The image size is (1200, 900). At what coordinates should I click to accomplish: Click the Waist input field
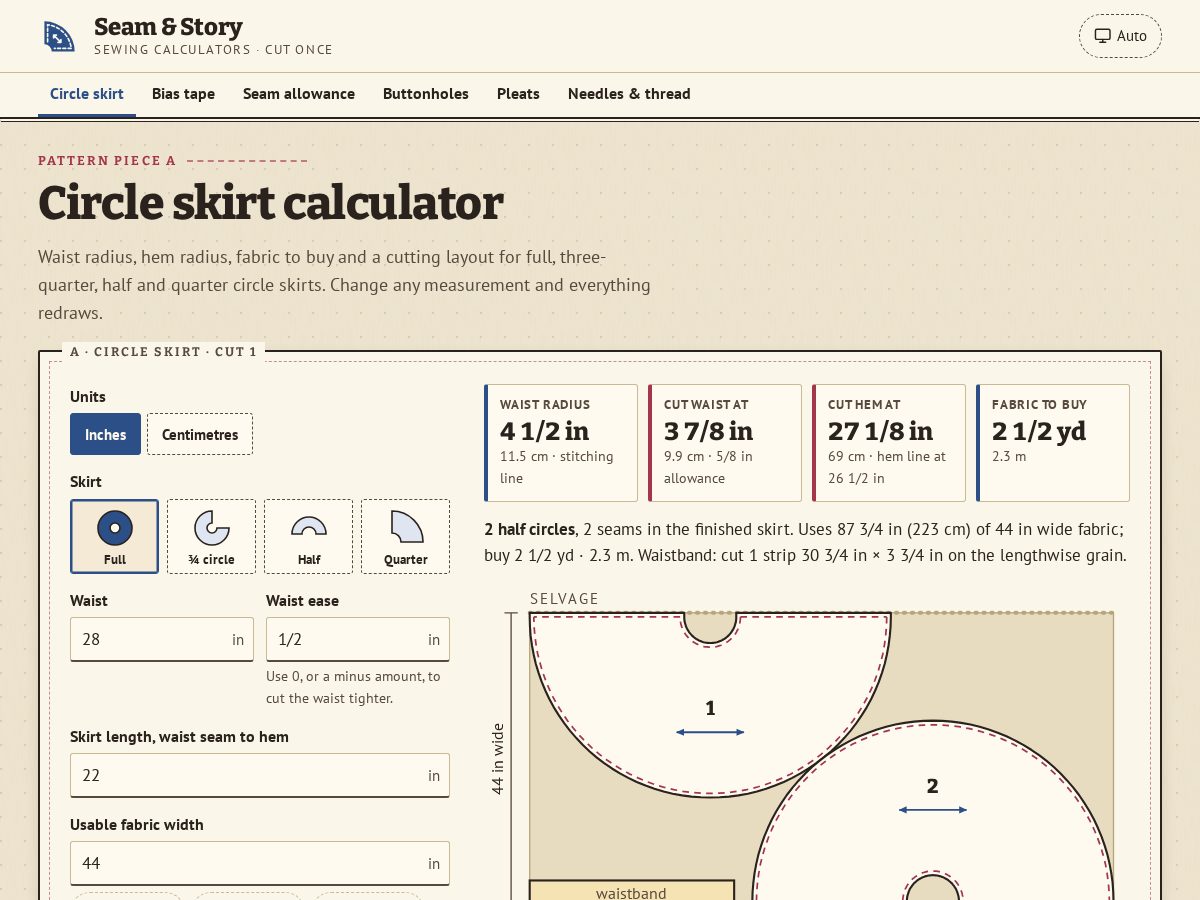[162, 639]
